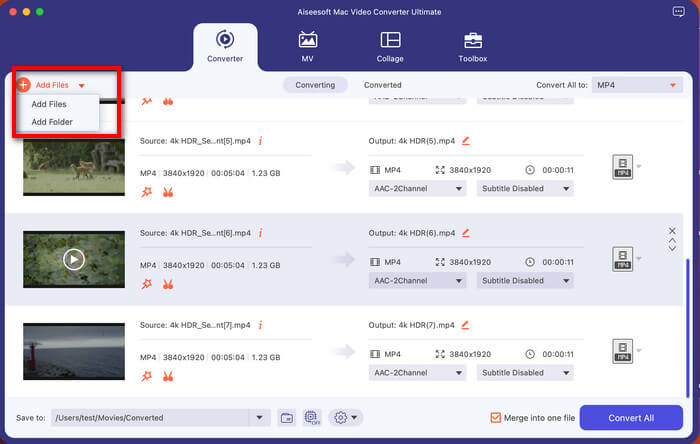Show info for 4k HDR_Se...nt[6].mp4 source

[x=260, y=232]
